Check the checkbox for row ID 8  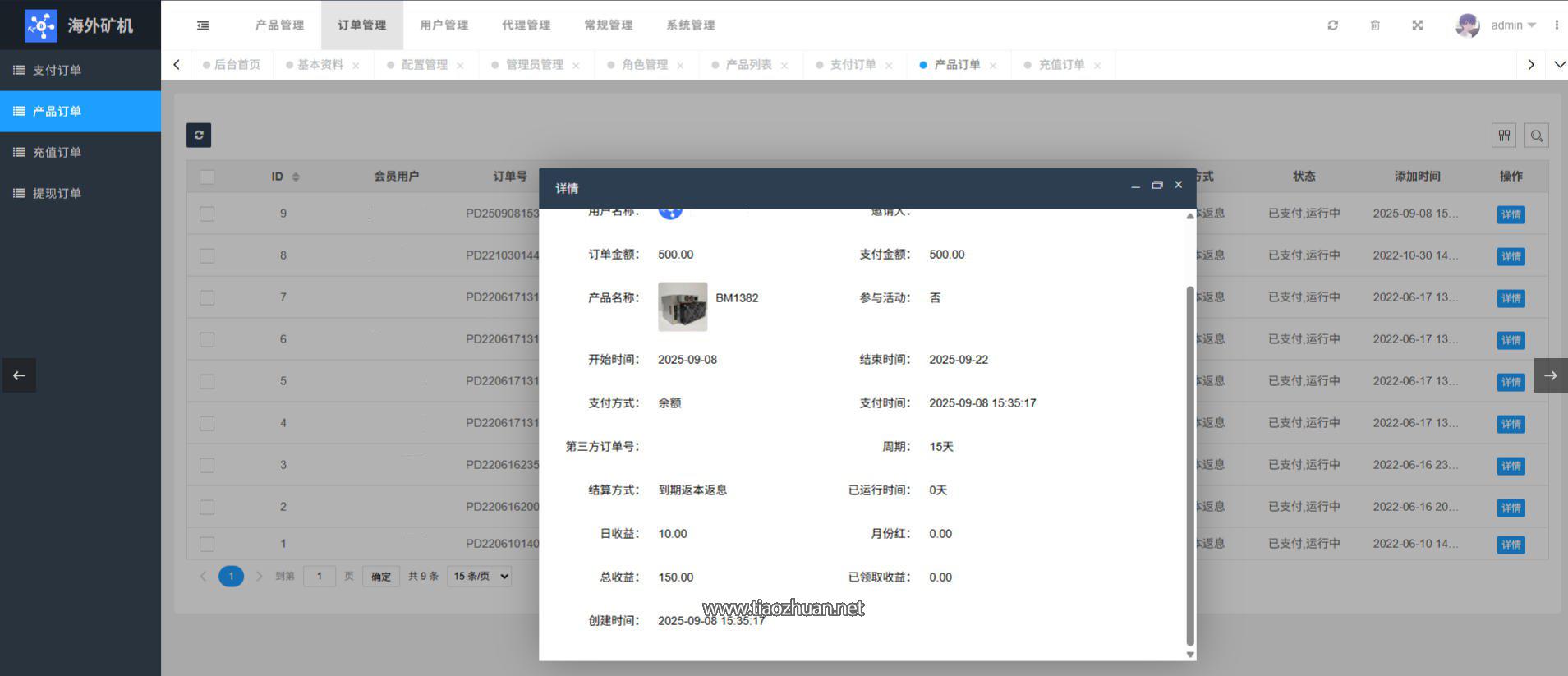207,255
